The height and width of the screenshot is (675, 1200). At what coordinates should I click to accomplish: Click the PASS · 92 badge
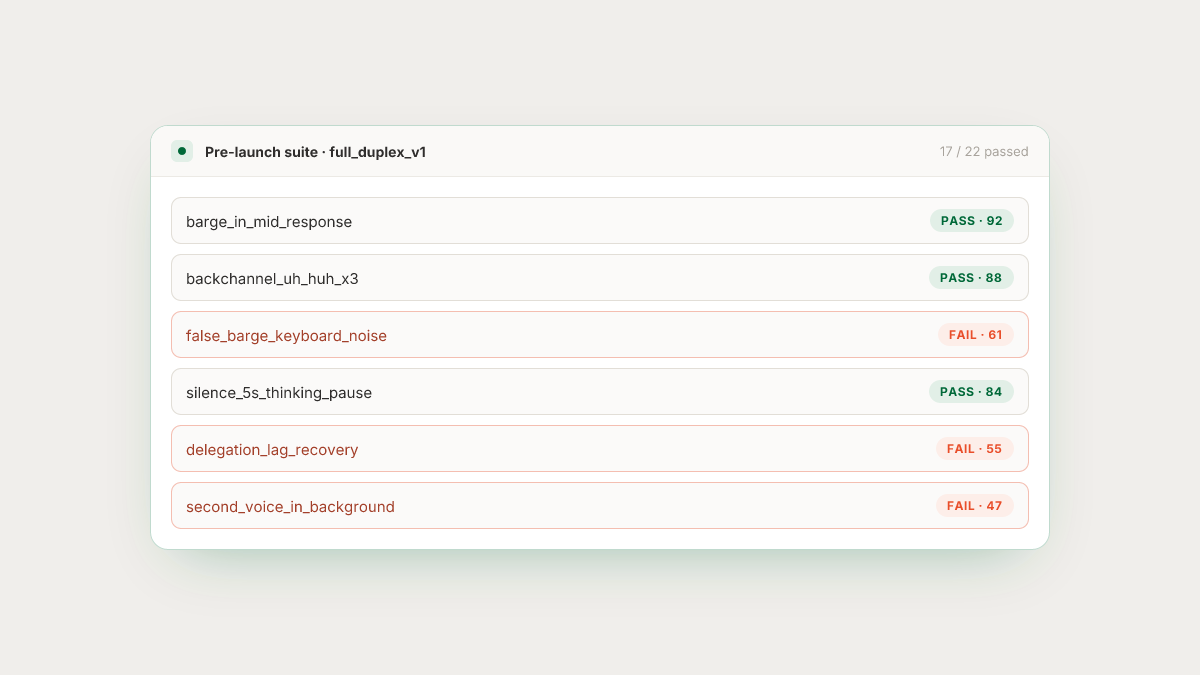tap(971, 221)
